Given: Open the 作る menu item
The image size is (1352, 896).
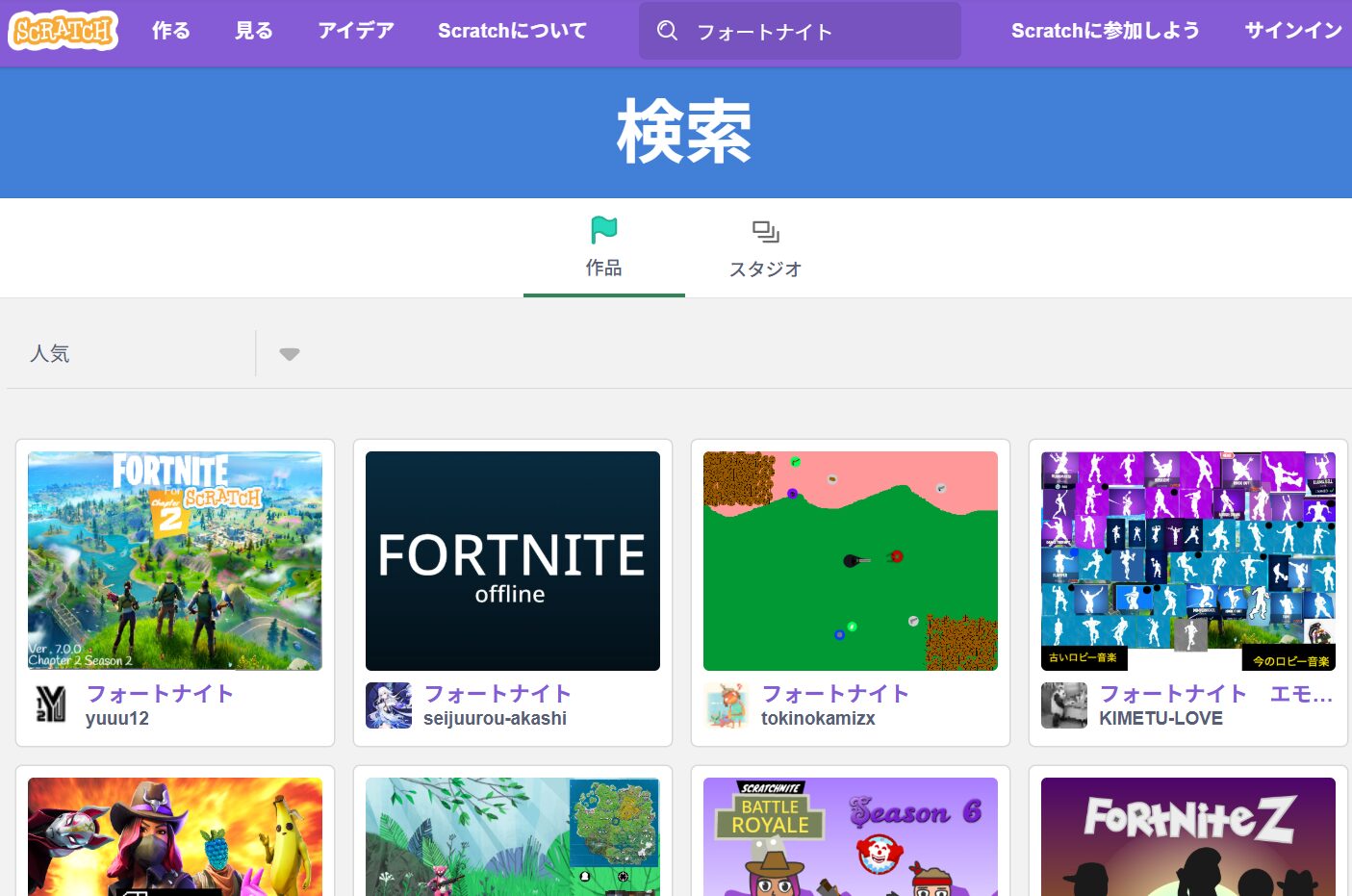Looking at the screenshot, I should tap(171, 31).
